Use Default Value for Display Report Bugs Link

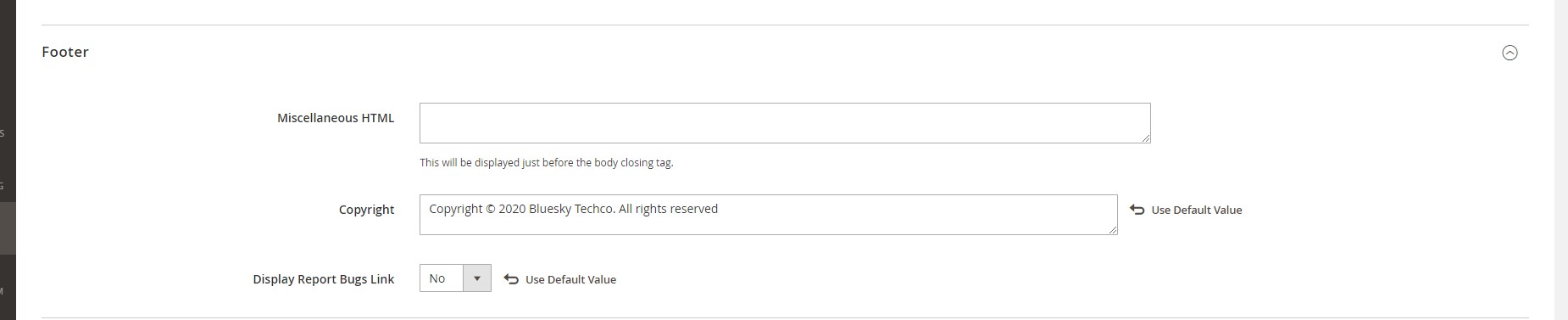point(570,279)
